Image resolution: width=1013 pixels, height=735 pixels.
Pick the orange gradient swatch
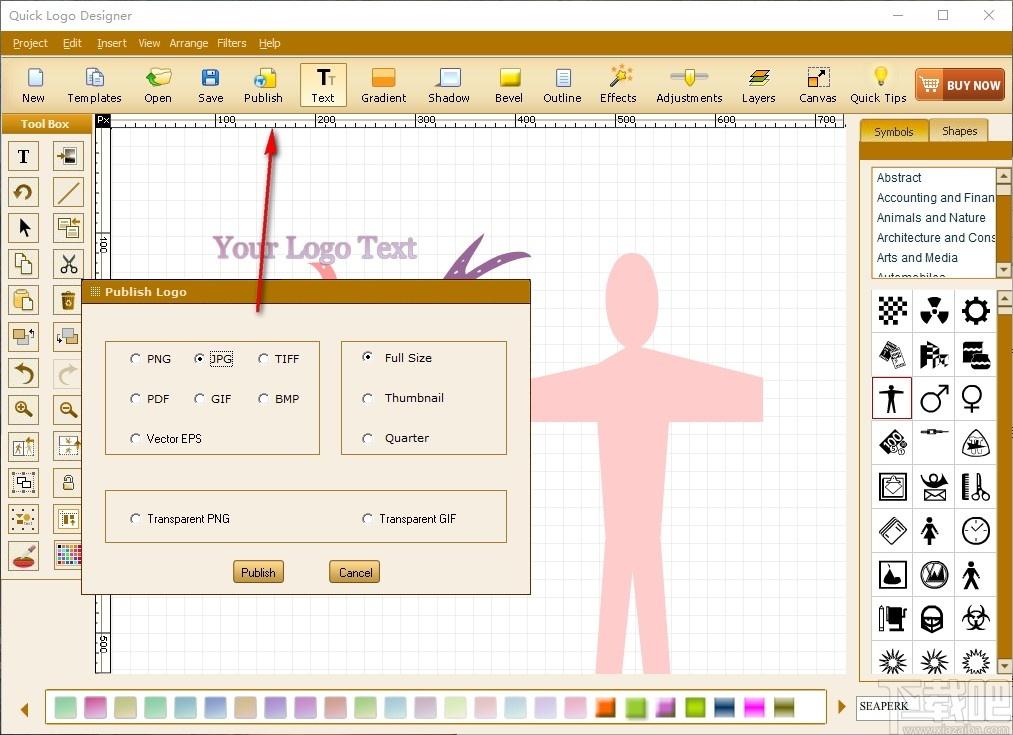[x=605, y=707]
